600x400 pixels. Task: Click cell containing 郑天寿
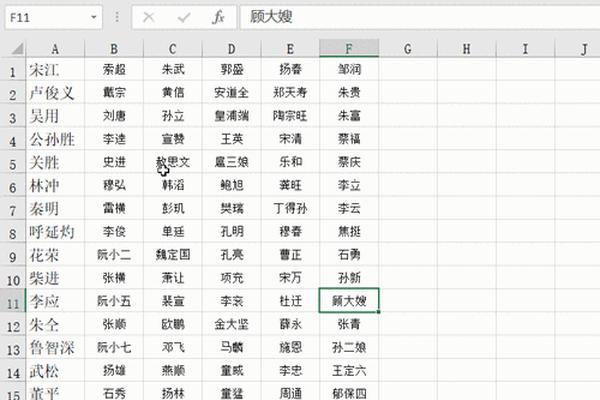(290, 93)
